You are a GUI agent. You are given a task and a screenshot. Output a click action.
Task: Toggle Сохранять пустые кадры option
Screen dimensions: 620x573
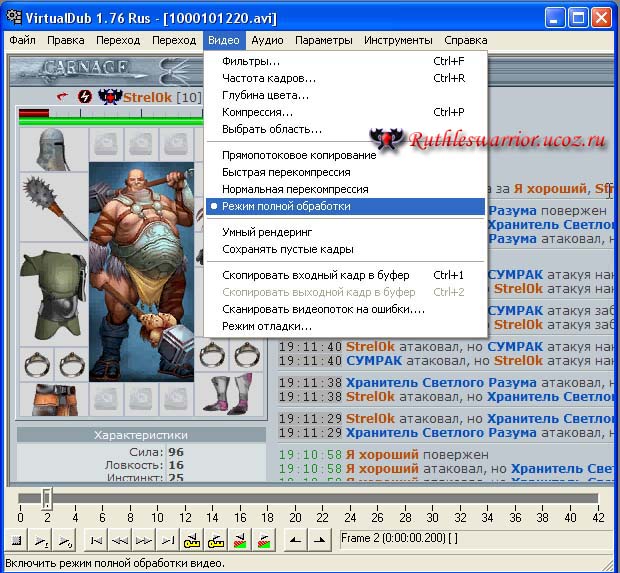click(345, 250)
